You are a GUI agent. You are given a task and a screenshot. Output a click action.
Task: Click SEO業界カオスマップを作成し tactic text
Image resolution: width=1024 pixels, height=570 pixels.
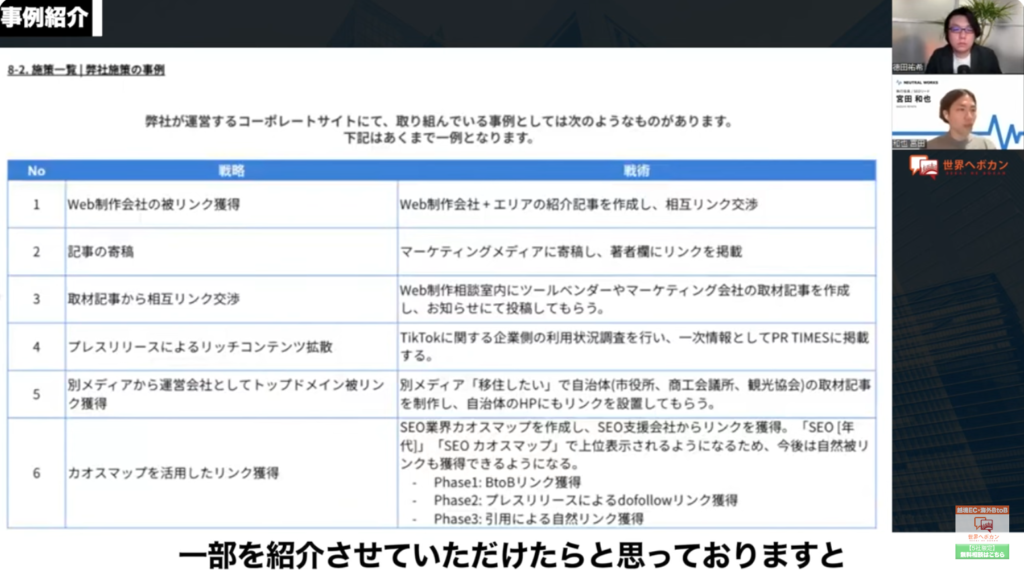[634, 445]
